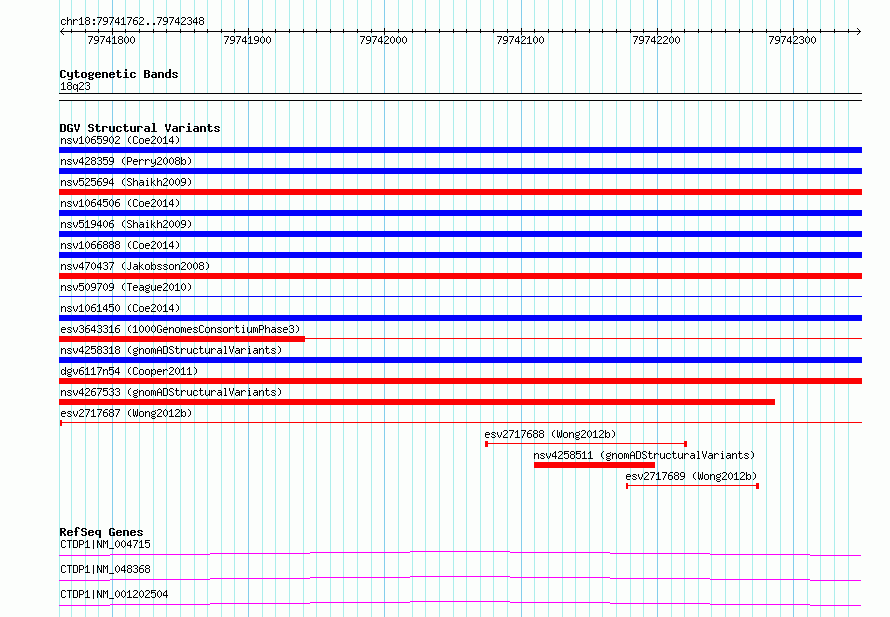This screenshot has width=890, height=617.
Task: Click esv2717689 (Wong2012b) variant label
Action: (x=691, y=476)
